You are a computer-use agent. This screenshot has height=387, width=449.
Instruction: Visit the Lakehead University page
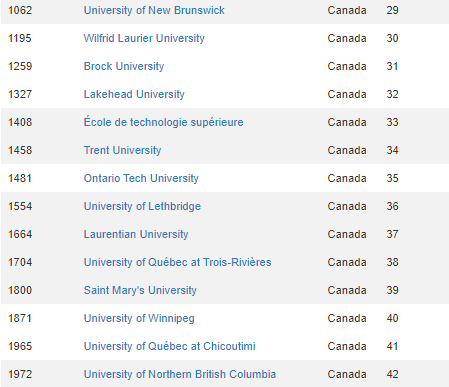point(134,94)
